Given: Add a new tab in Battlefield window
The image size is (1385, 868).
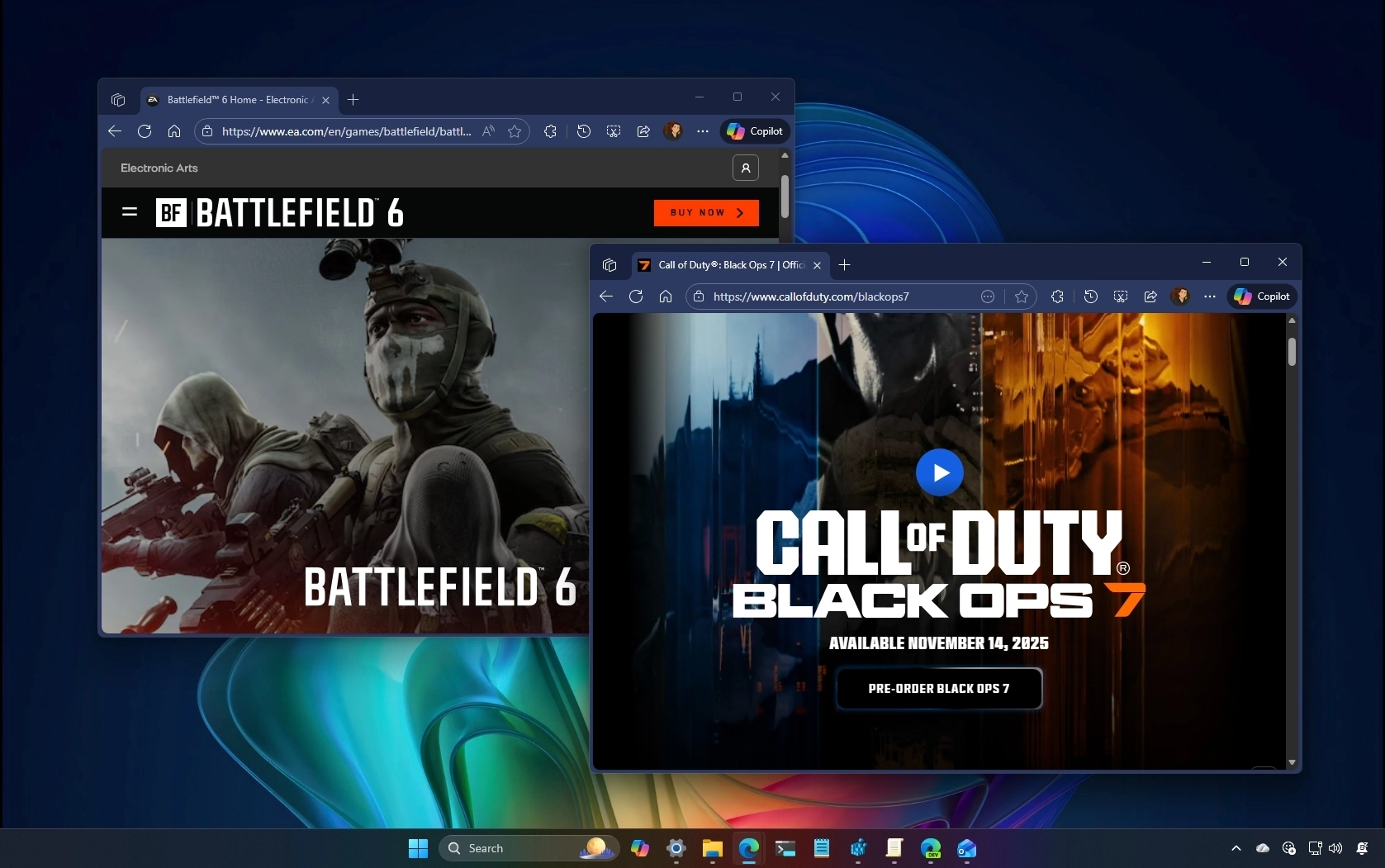Looking at the screenshot, I should point(353,100).
